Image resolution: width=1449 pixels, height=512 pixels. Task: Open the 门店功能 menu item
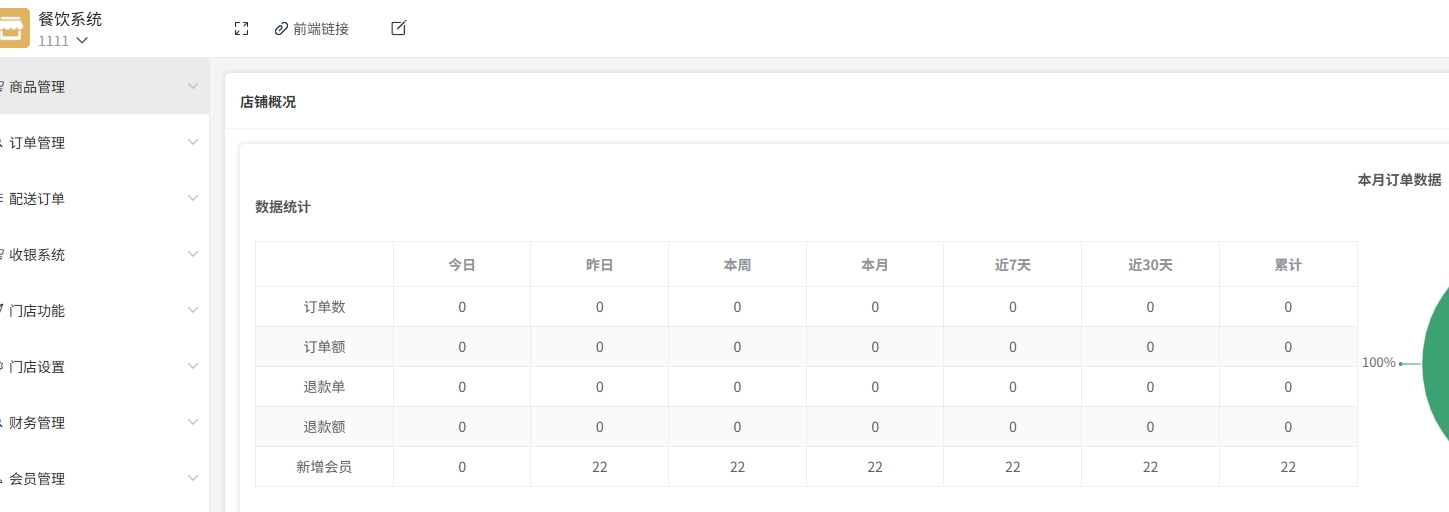37,311
